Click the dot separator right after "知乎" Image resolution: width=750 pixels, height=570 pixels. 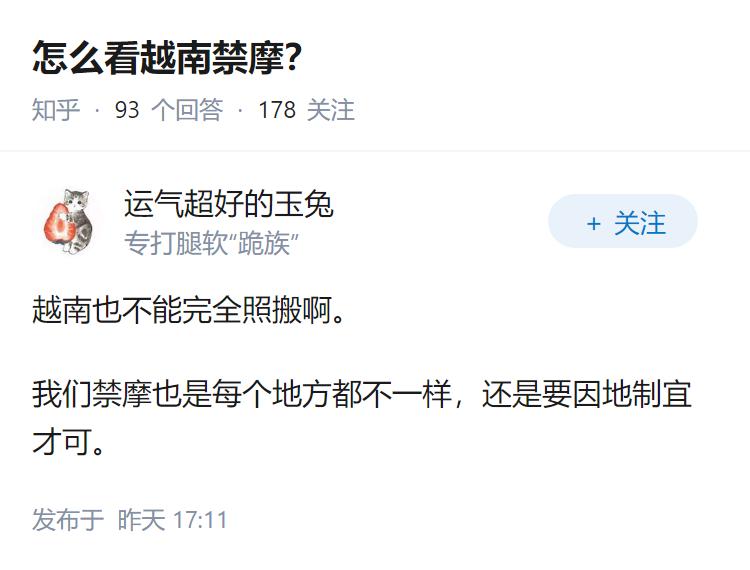coord(97,111)
